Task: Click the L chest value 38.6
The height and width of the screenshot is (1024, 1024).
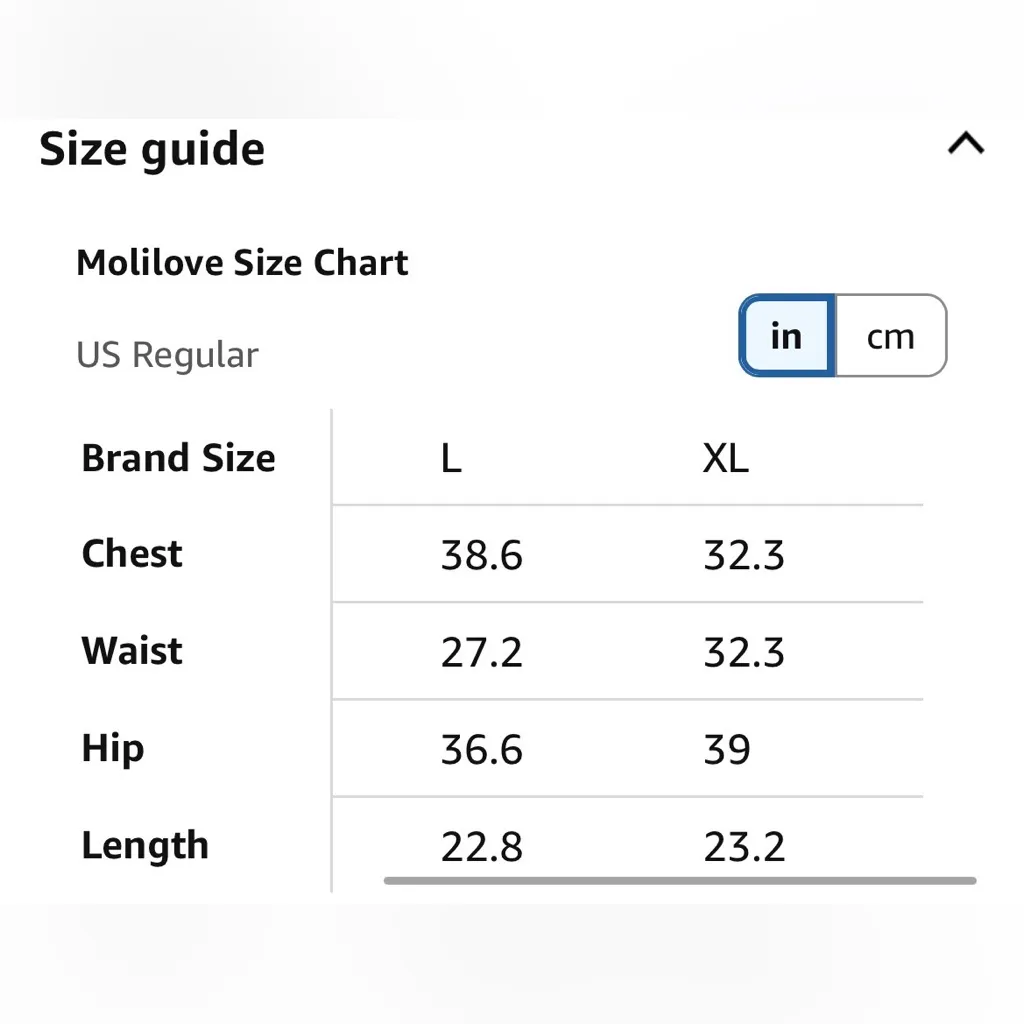Action: pos(481,555)
